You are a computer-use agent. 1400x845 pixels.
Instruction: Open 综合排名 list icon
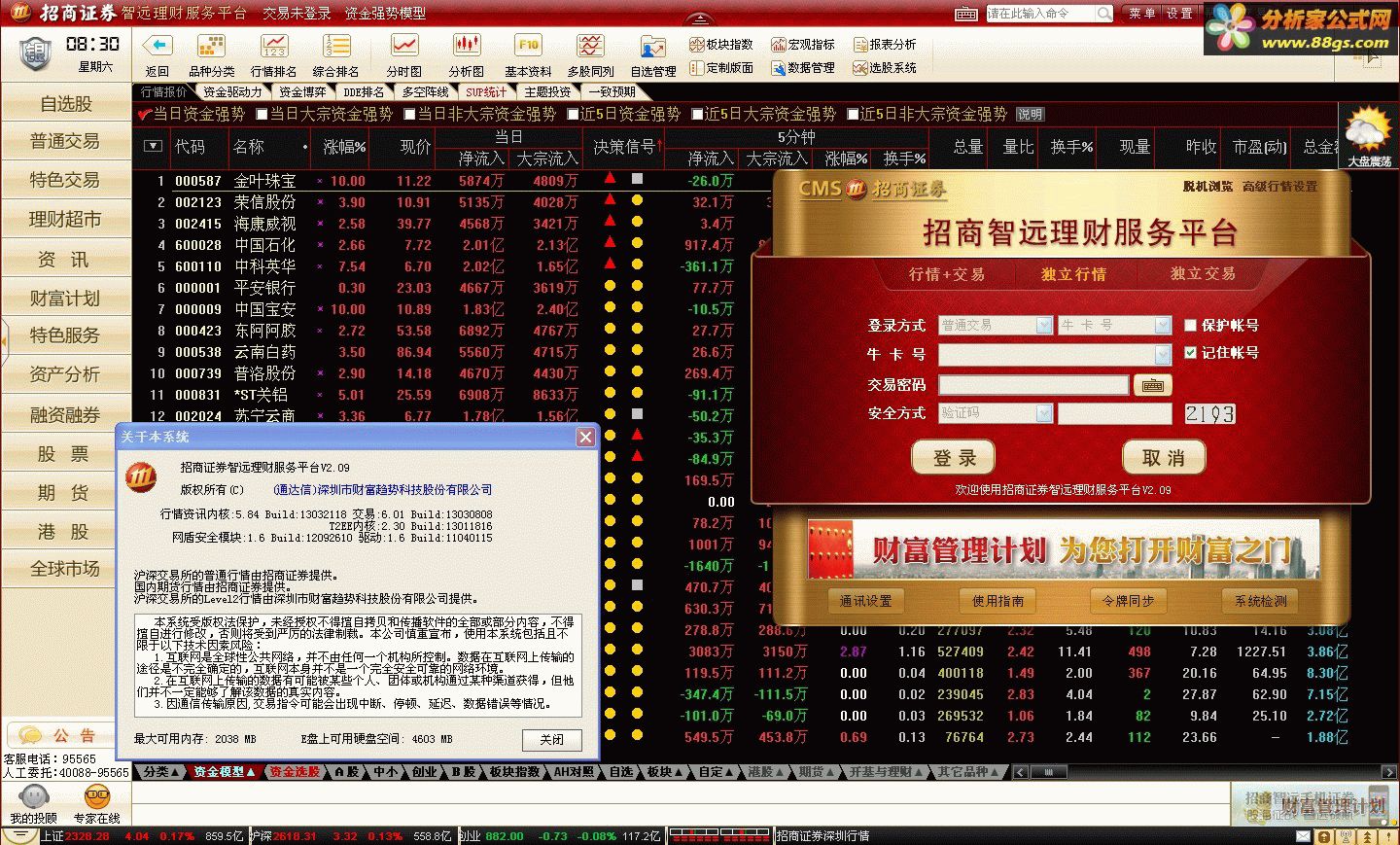click(x=336, y=46)
